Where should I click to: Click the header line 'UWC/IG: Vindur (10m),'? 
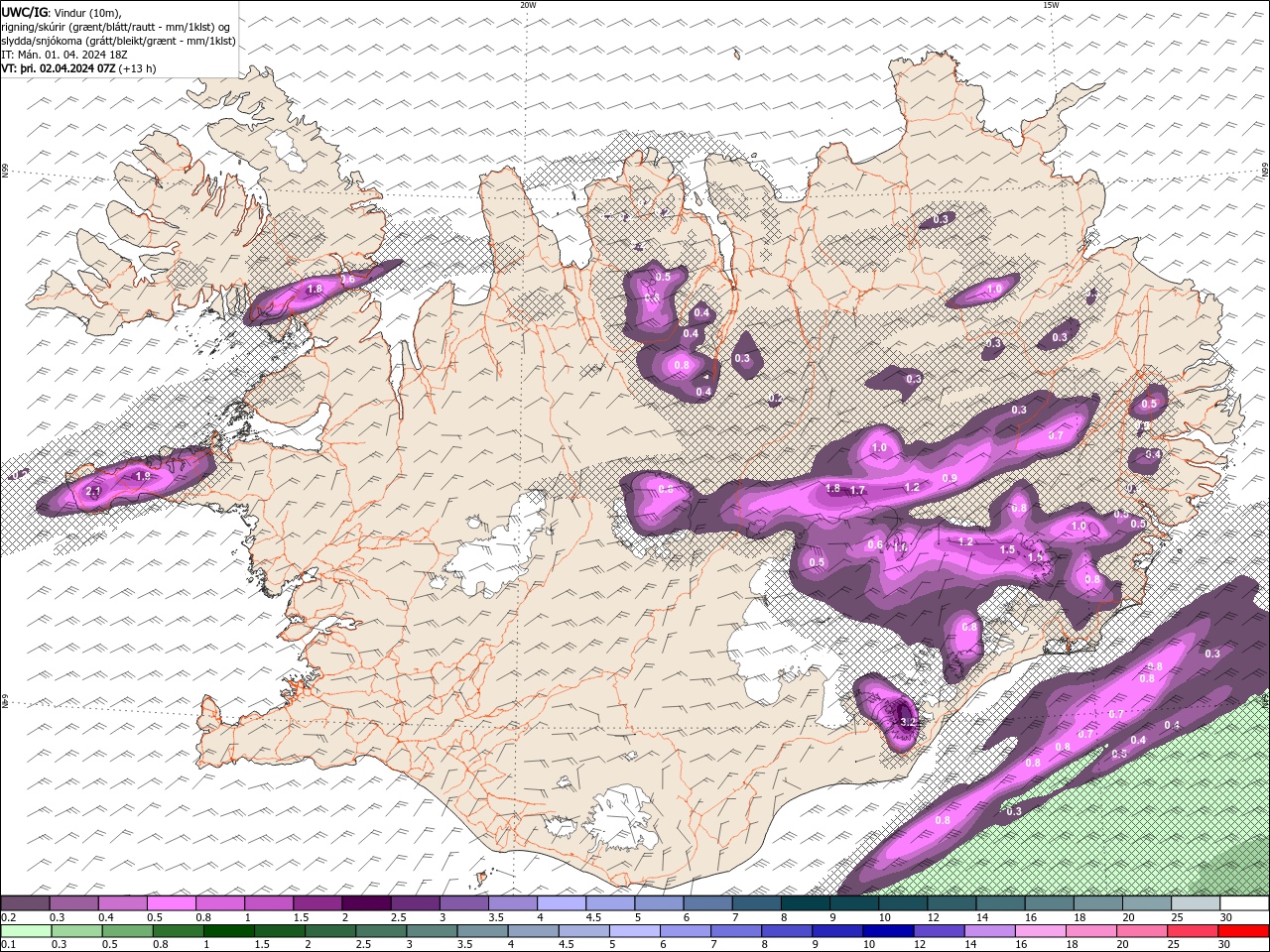pyautogui.click(x=62, y=12)
